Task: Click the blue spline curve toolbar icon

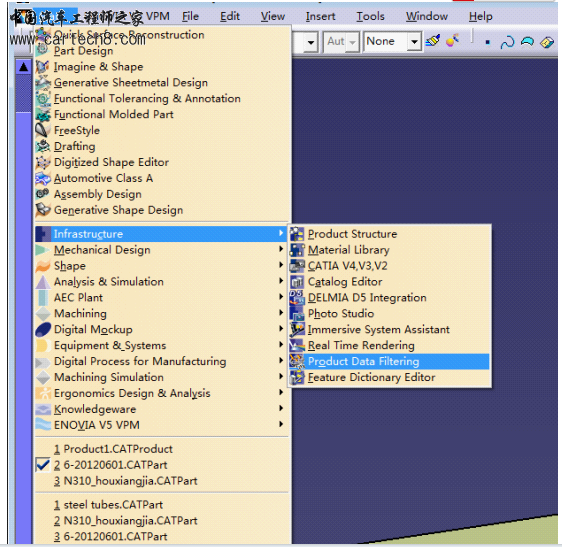Action: (508, 42)
